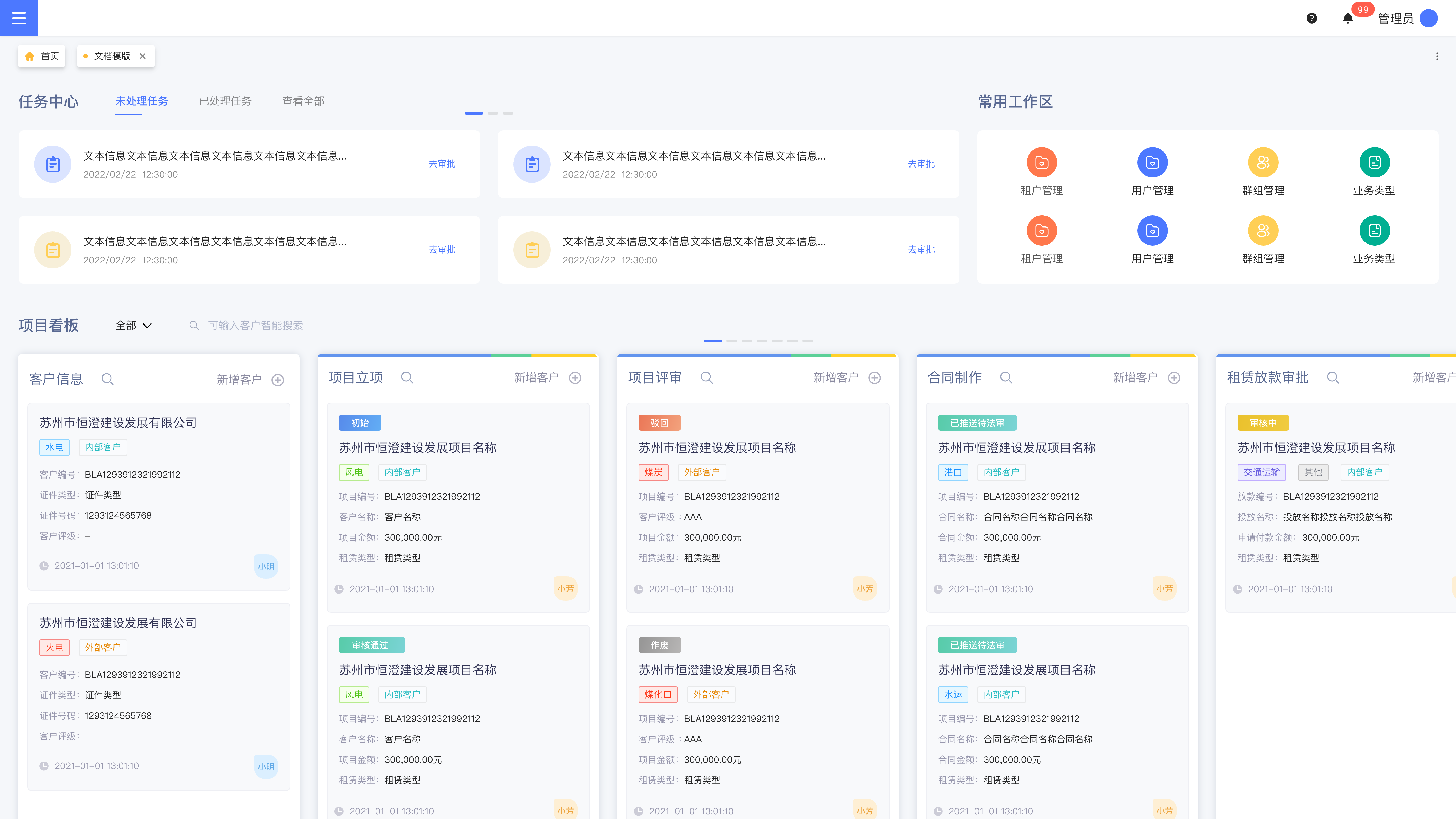
Task: Click search icon in 项目立项 column
Action: click(407, 378)
